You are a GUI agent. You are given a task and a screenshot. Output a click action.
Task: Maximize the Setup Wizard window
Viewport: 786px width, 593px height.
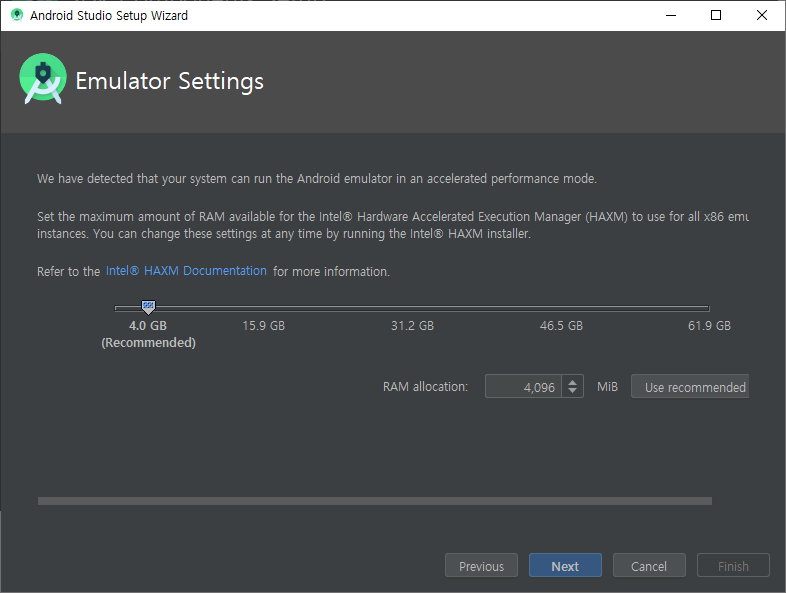coord(716,16)
